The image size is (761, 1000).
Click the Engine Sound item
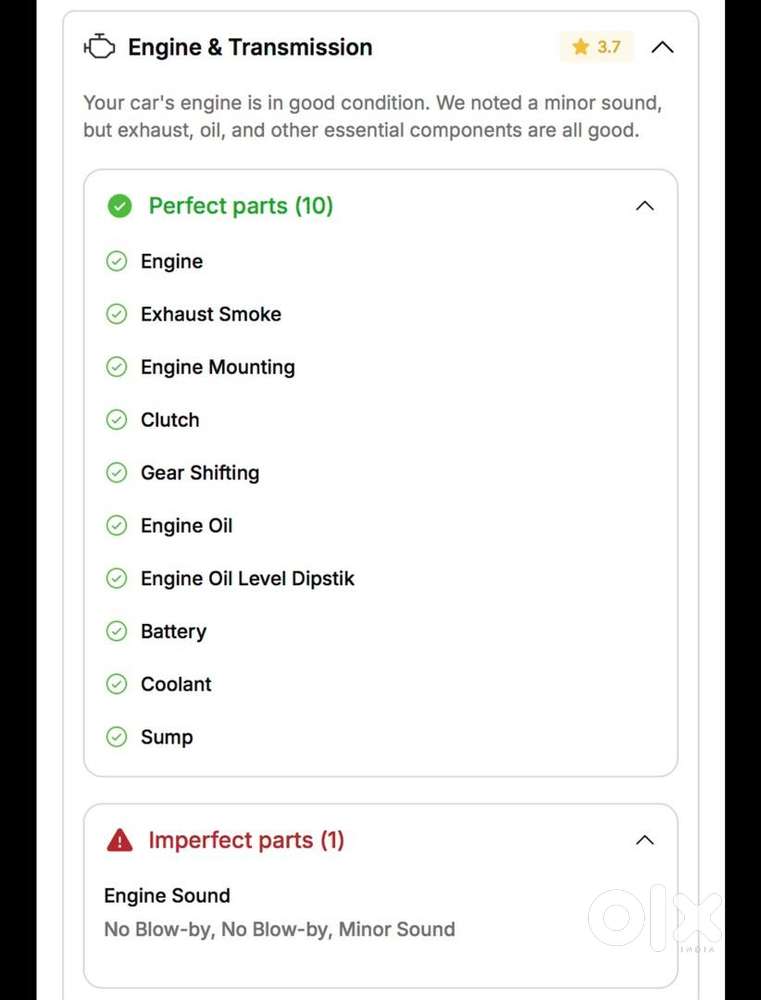[167, 896]
